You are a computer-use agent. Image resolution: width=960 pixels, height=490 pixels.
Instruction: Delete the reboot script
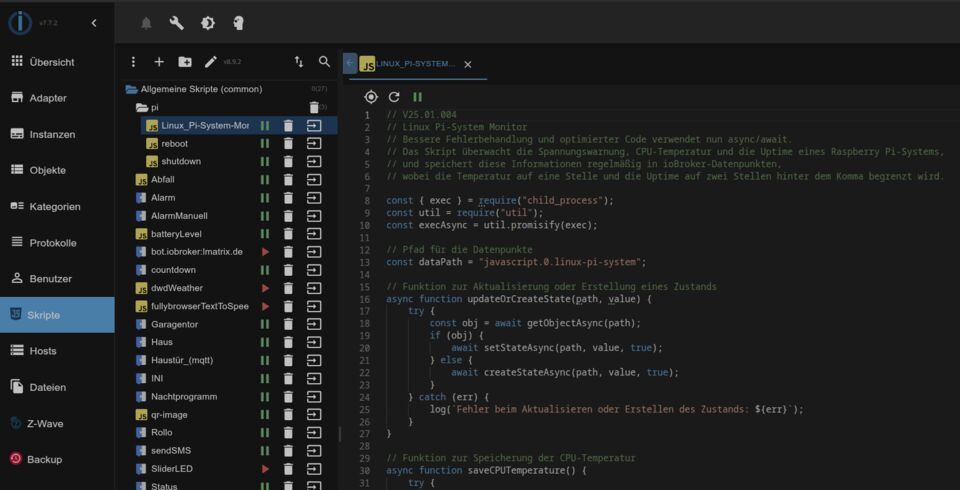click(288, 144)
